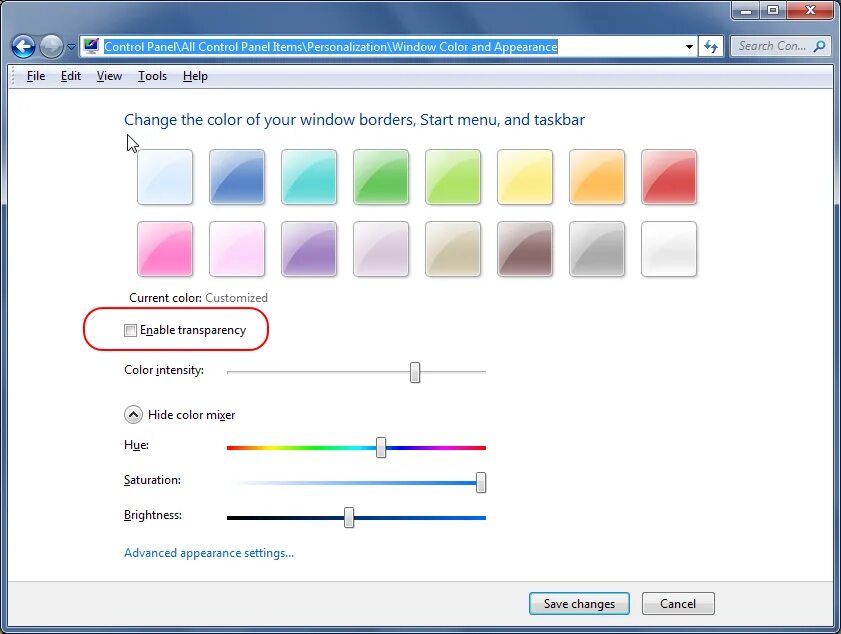Click the Save changes button
Viewport: 841px width, 634px height.
pos(579,603)
